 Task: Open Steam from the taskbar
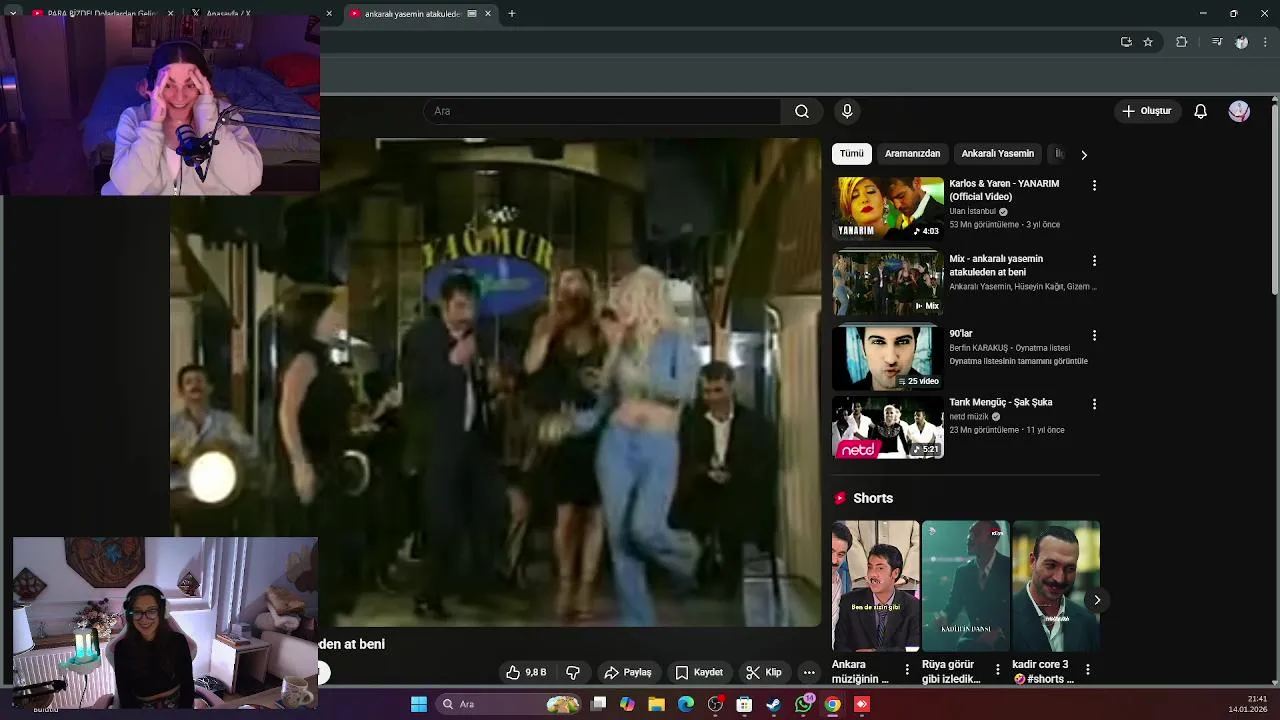tap(773, 705)
